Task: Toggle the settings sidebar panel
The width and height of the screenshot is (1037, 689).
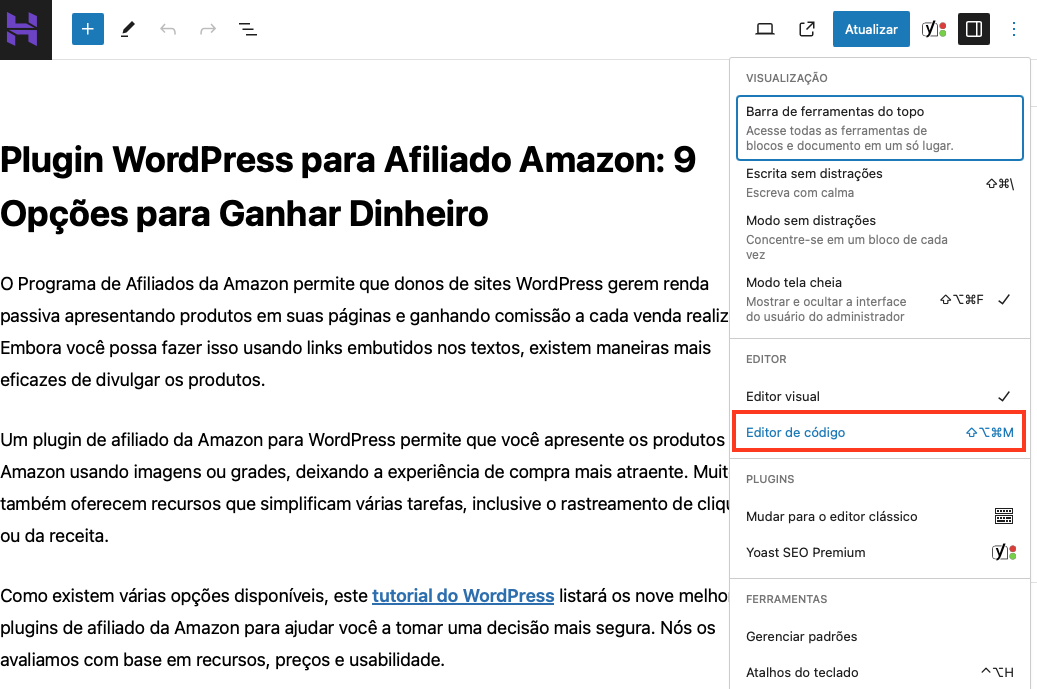Action: point(973,29)
